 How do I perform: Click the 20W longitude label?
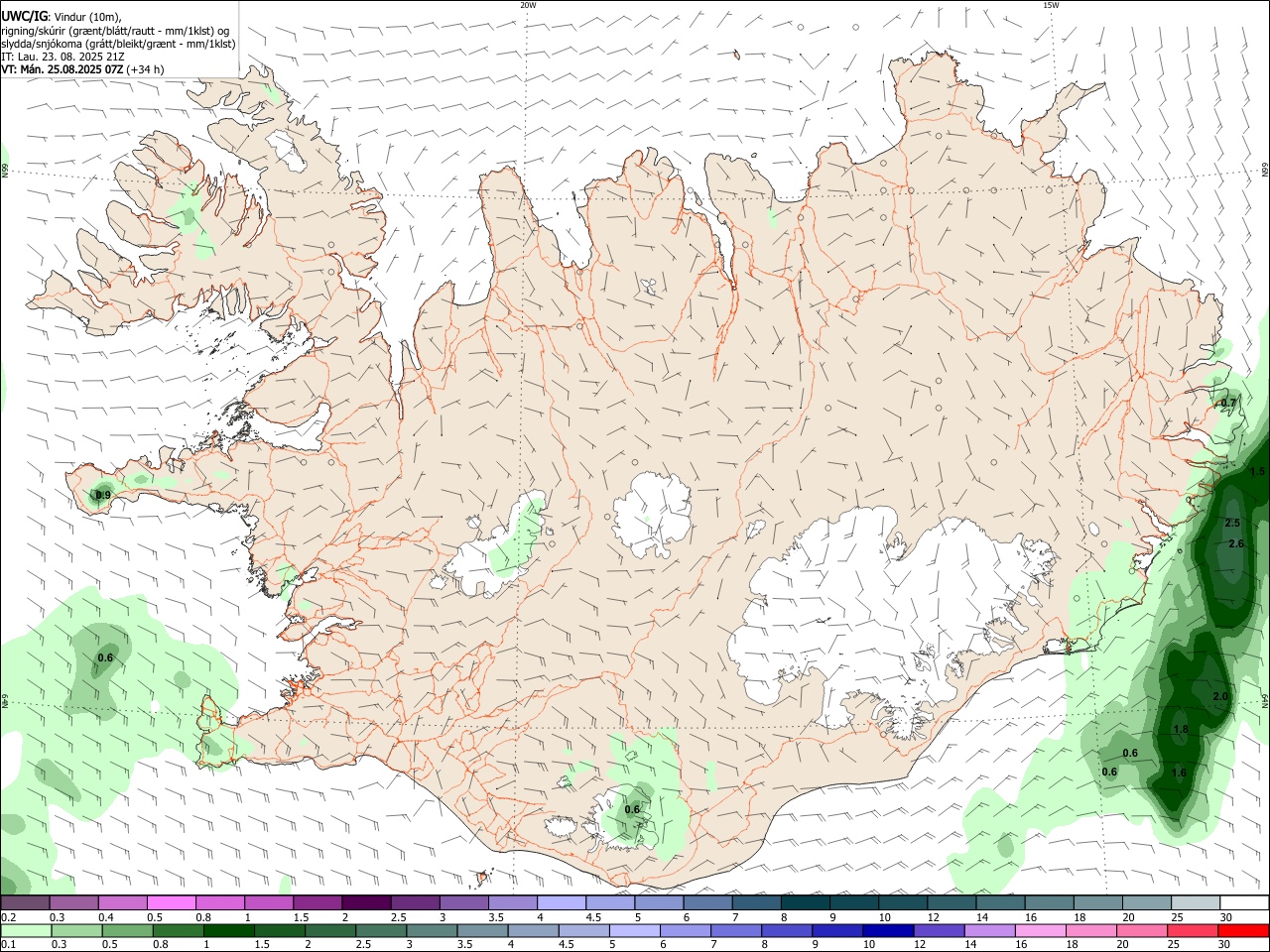pyautogui.click(x=528, y=5)
